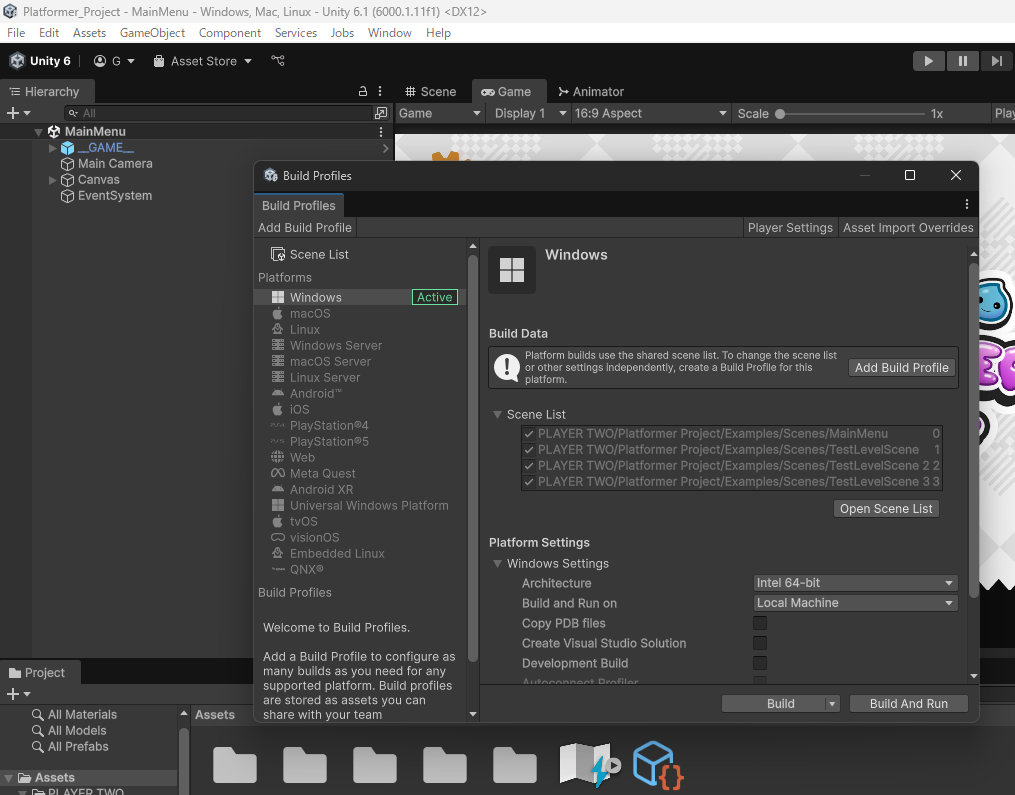Click Add Build Profile in the window toolbar
The height and width of the screenshot is (795, 1015).
click(305, 227)
